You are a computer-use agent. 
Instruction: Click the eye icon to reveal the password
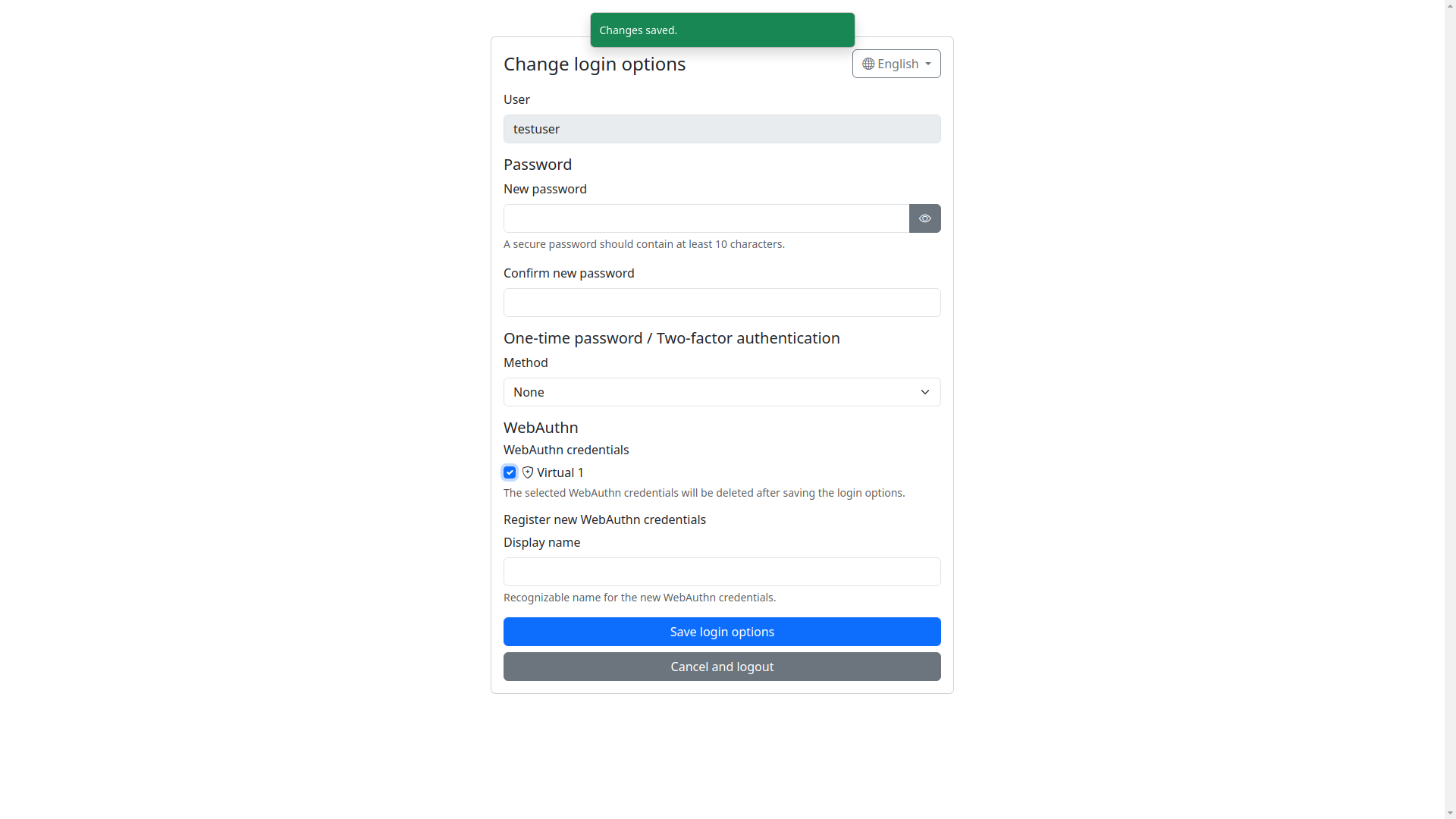click(924, 218)
